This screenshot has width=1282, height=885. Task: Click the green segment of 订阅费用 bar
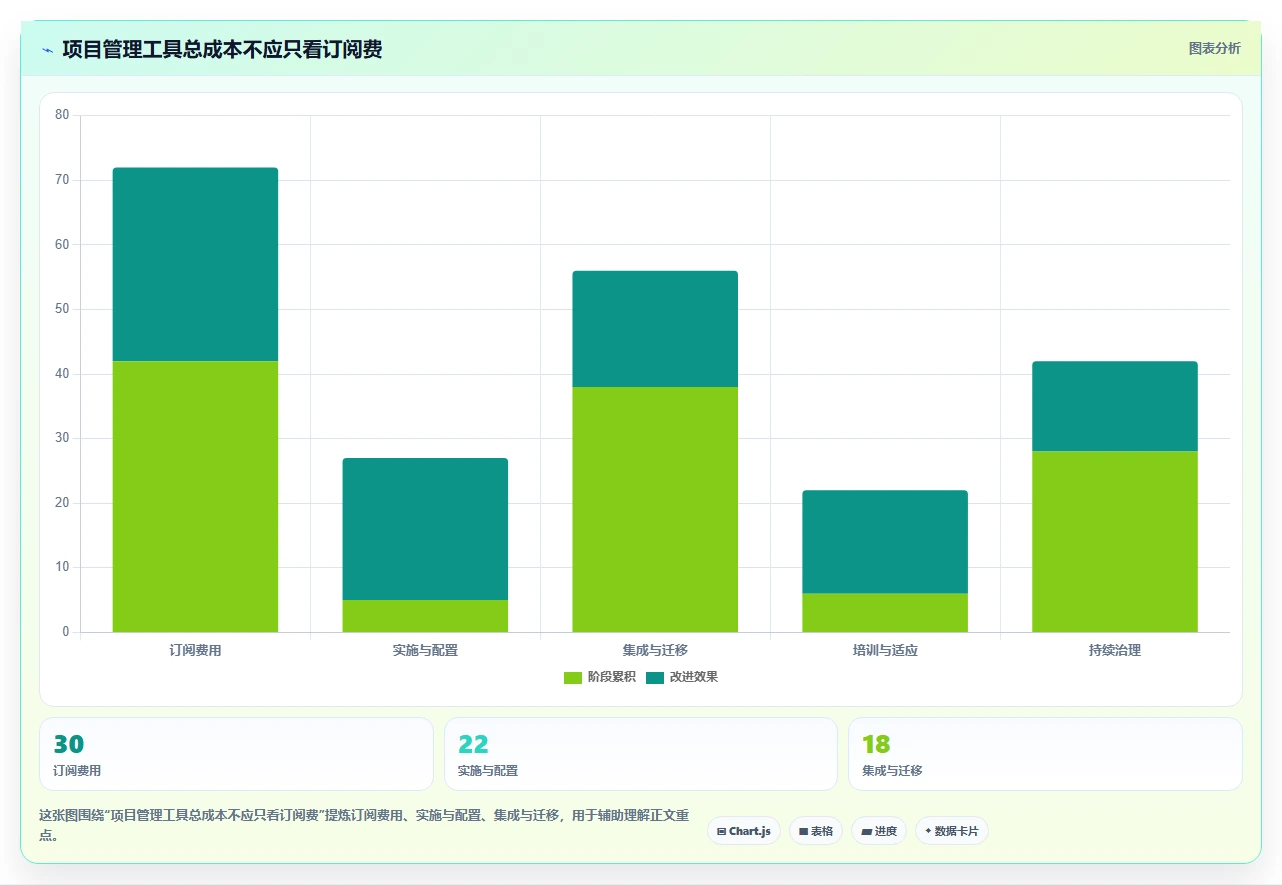click(195, 496)
